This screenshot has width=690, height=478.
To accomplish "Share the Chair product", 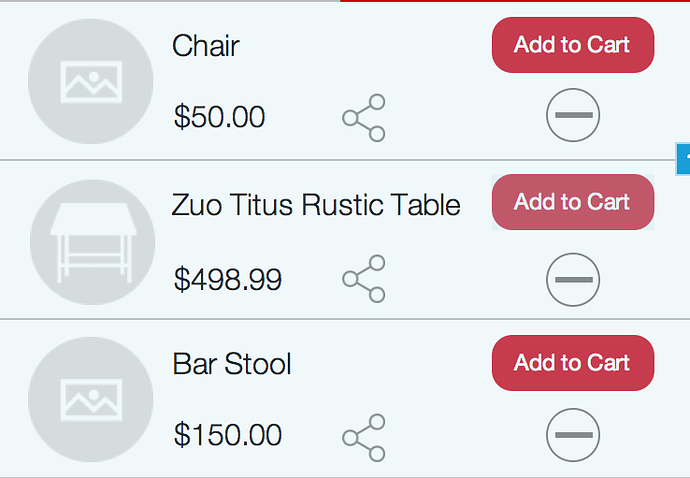I will click(364, 118).
